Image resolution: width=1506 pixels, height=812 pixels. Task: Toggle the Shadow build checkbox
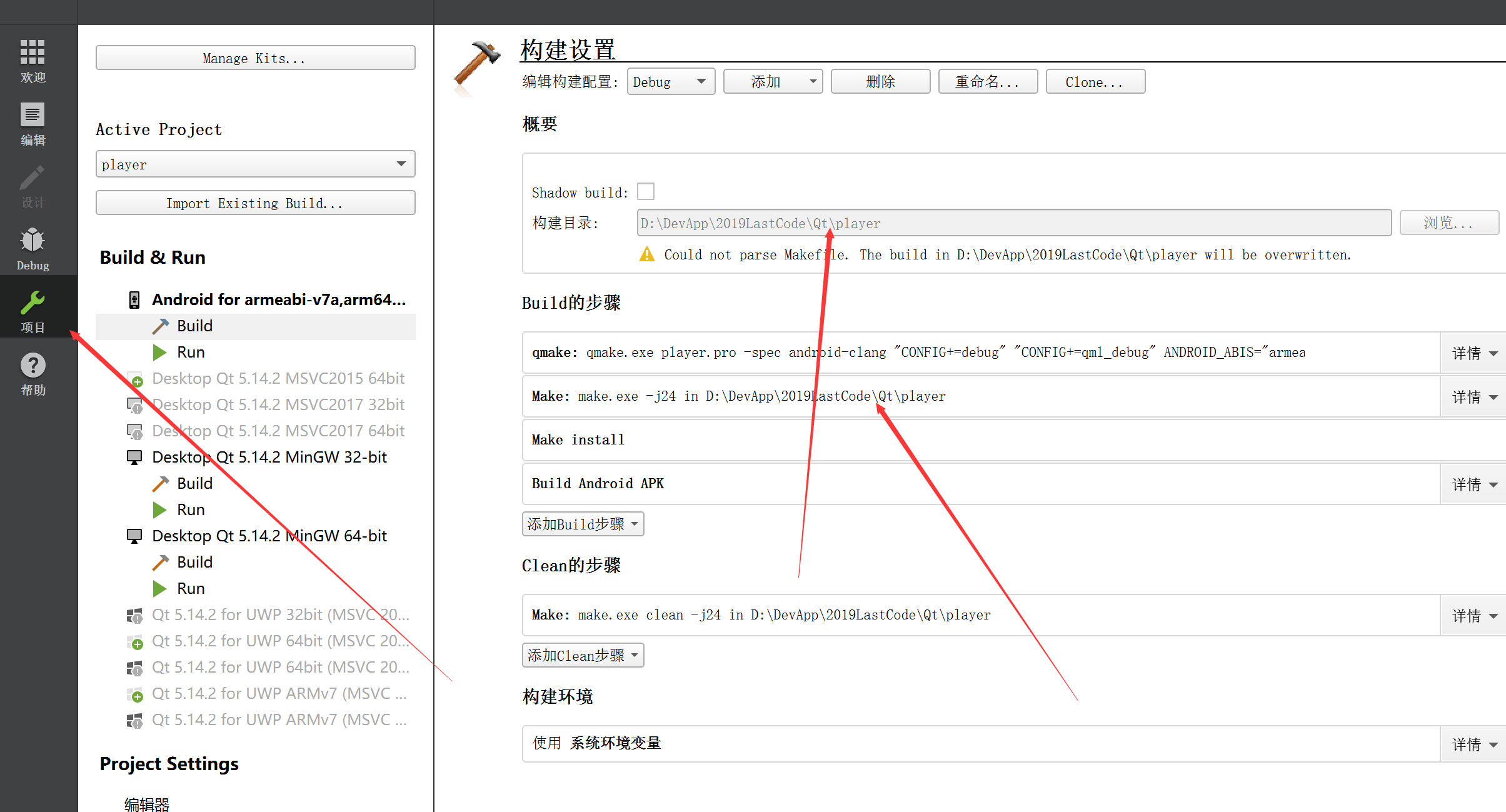(x=646, y=191)
